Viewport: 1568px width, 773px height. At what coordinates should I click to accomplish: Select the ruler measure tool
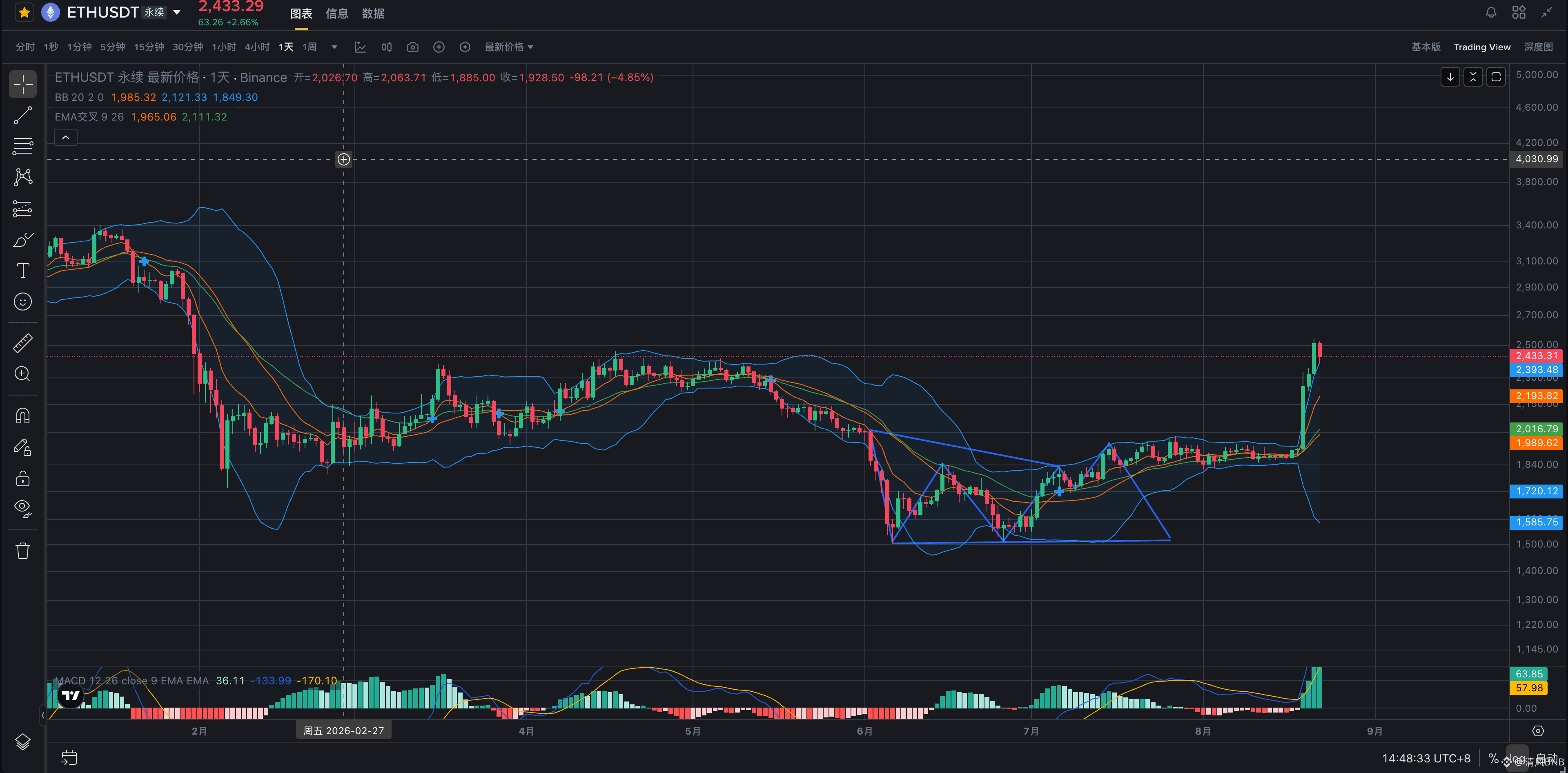22,343
